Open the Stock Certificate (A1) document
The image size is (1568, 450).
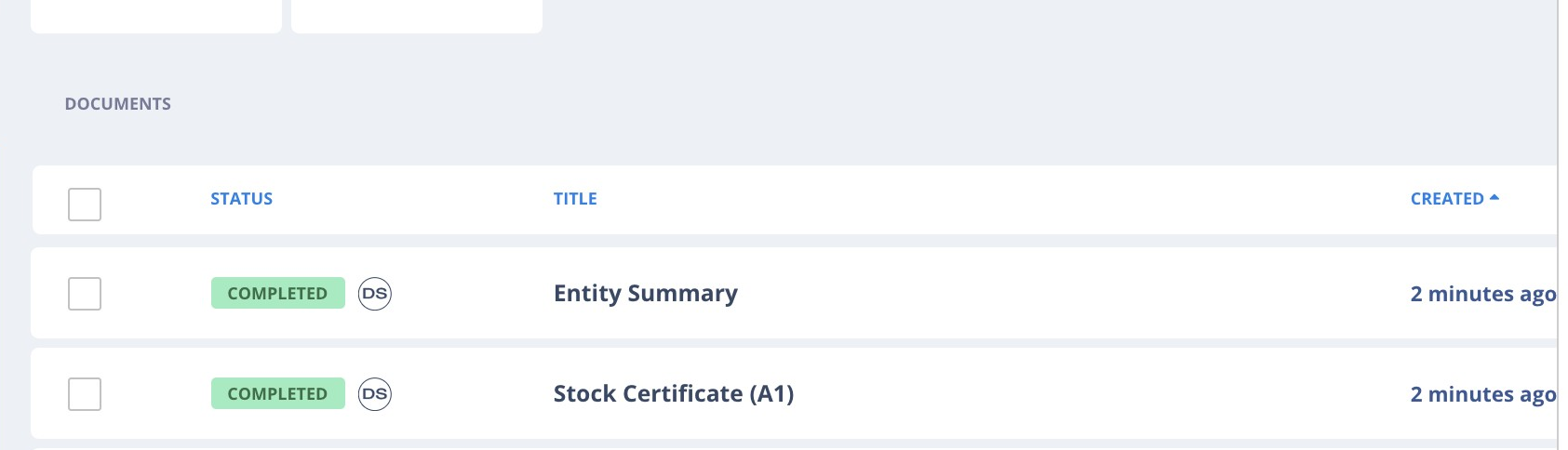[674, 394]
